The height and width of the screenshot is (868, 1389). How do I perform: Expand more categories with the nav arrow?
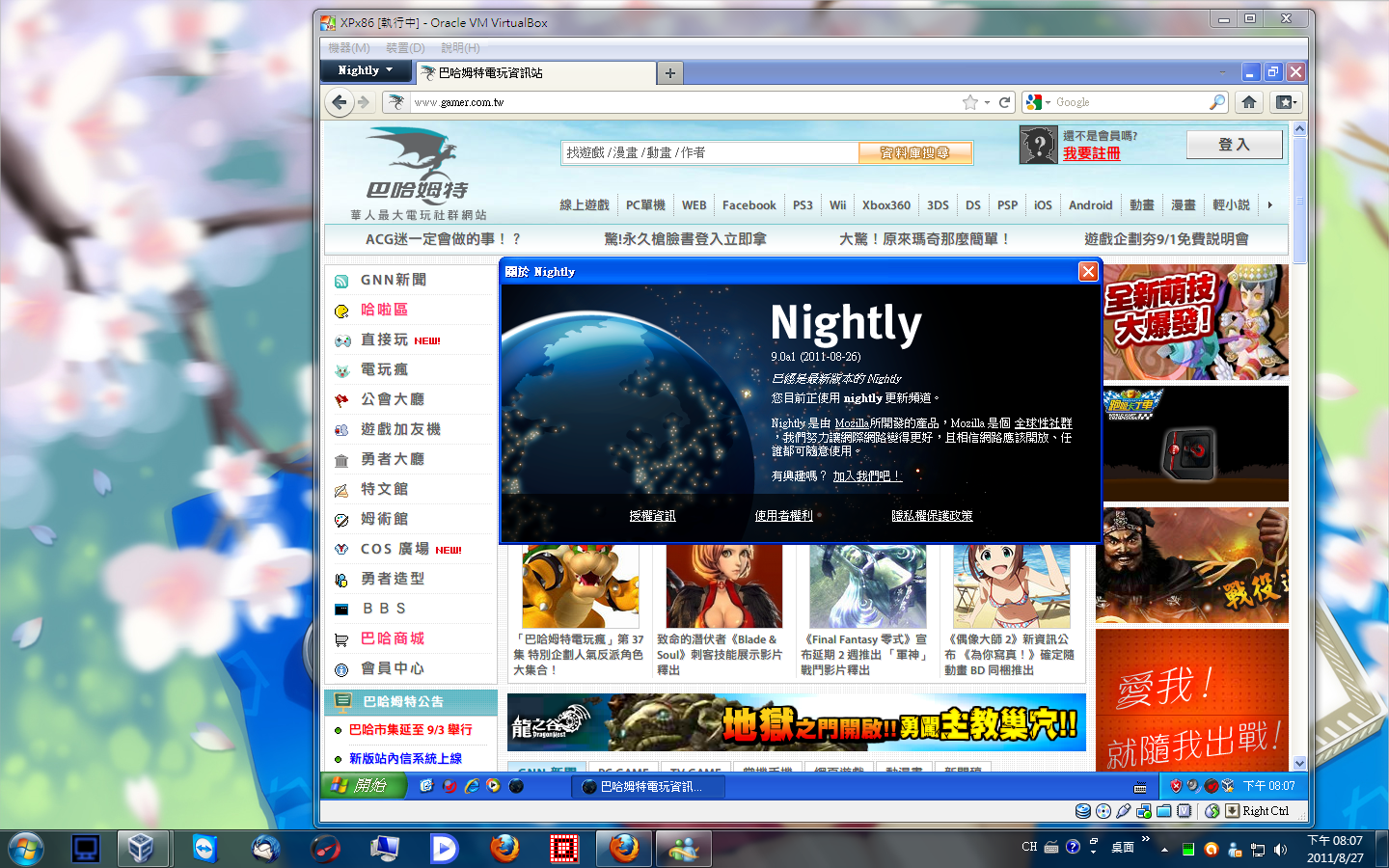1270,204
